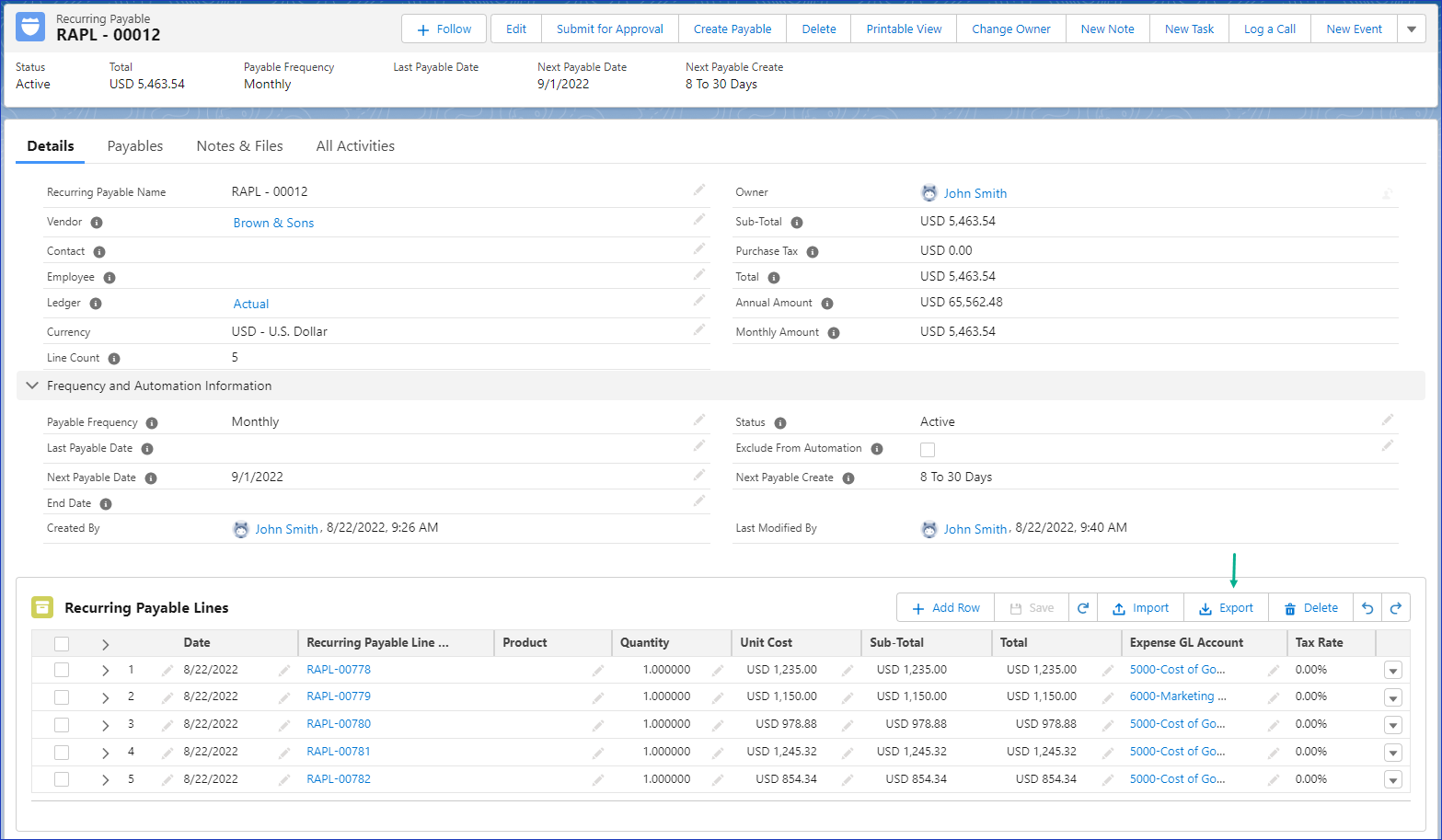This screenshot has width=1442, height=840.
Task: Expand row 1 using its chevron
Action: [105, 670]
